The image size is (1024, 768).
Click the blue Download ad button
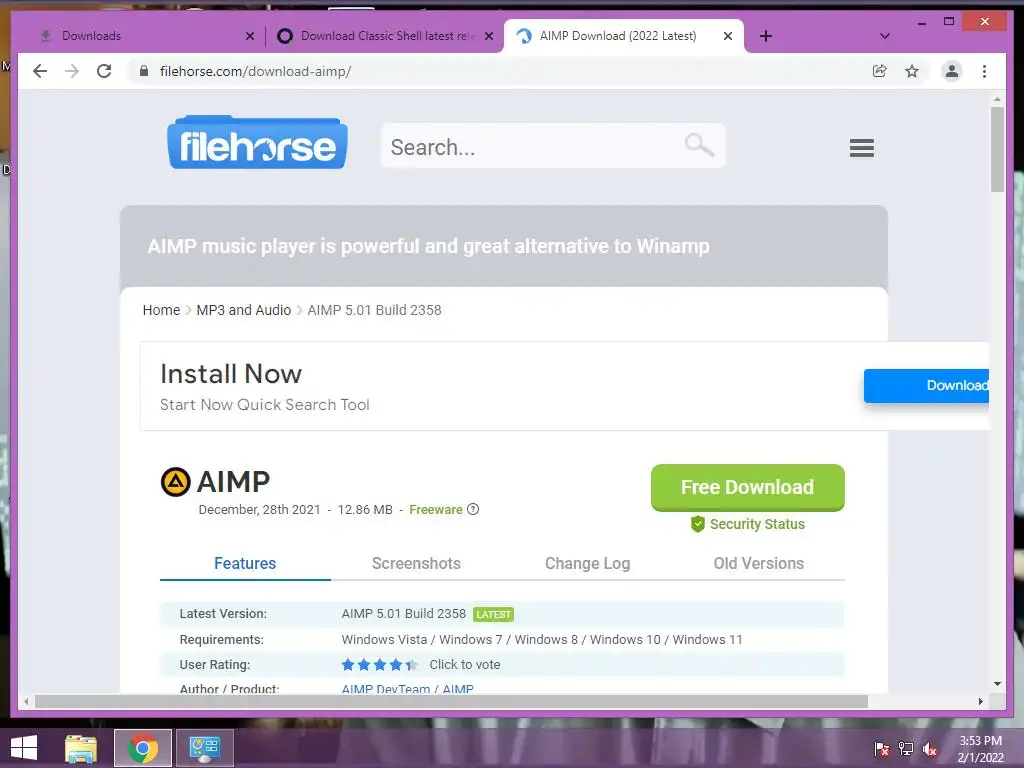926,385
